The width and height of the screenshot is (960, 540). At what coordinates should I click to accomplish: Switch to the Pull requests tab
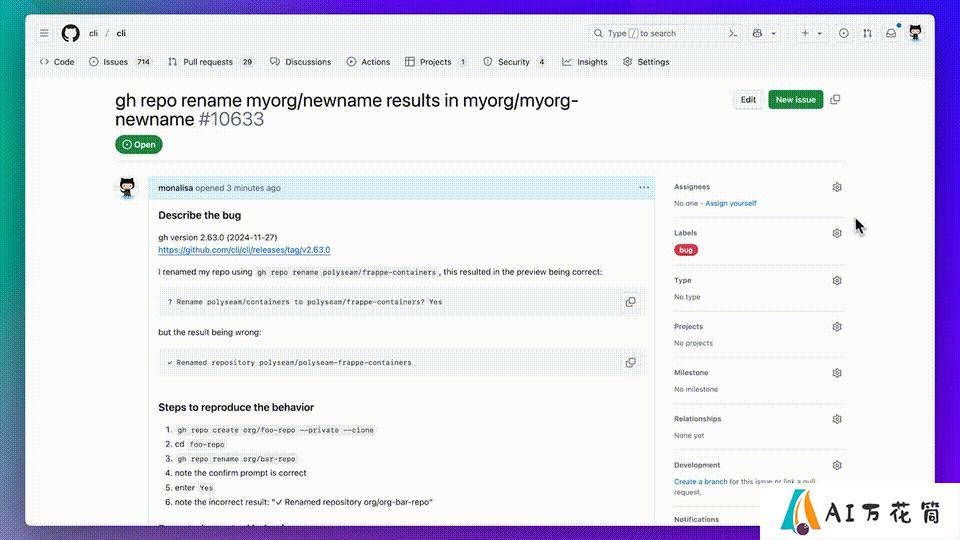[211, 62]
